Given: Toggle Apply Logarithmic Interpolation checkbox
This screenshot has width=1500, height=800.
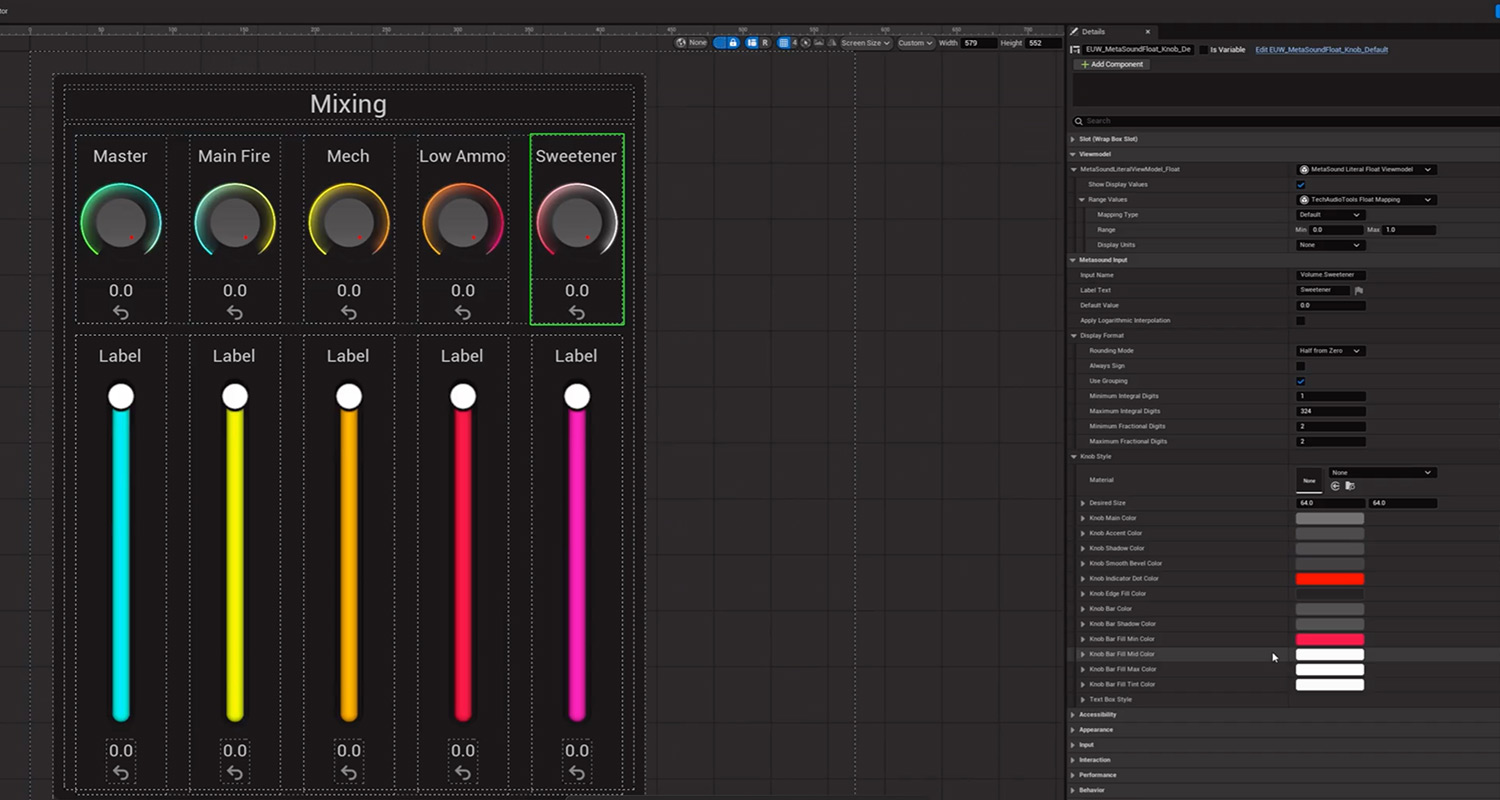Looking at the screenshot, I should tap(1301, 321).
